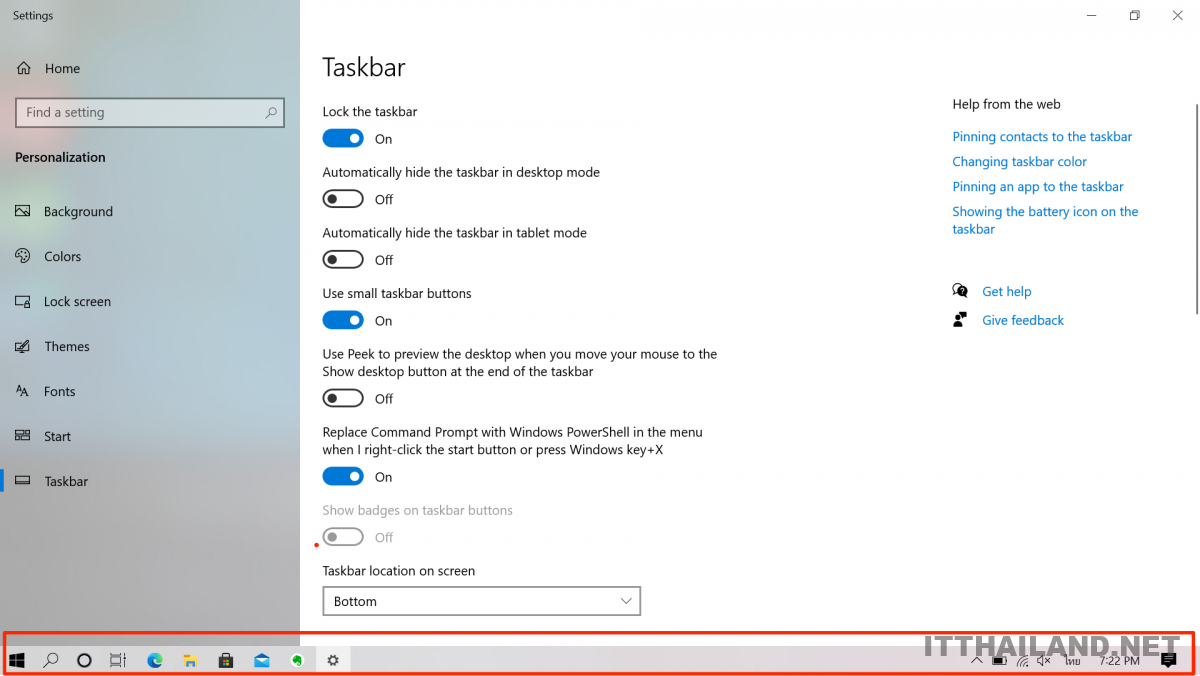This screenshot has height=676, width=1200.
Task: Click the Get help link
Action: coord(1006,291)
